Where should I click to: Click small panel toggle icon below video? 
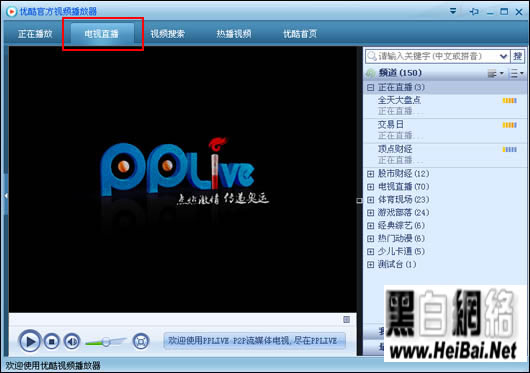346,319
